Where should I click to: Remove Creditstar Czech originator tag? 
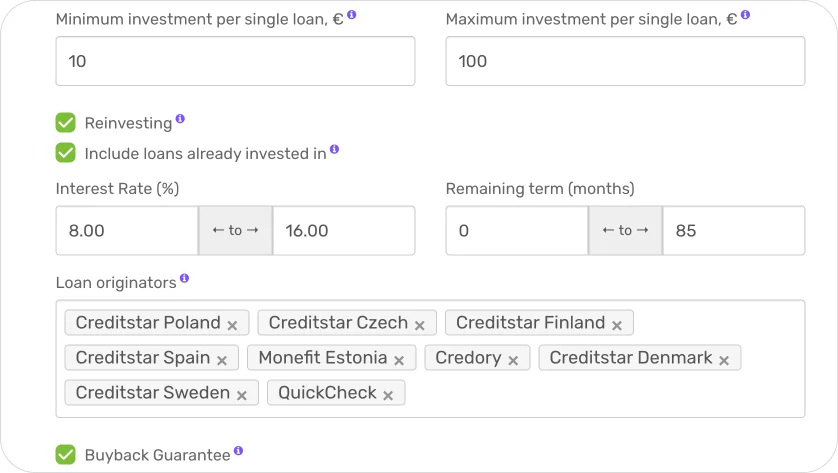420,325
